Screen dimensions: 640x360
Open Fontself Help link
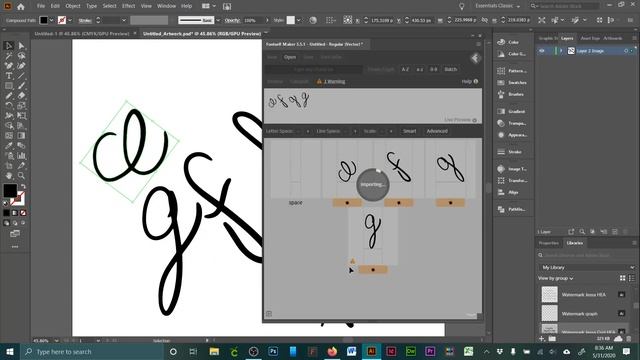pyautogui.click(x=470, y=81)
